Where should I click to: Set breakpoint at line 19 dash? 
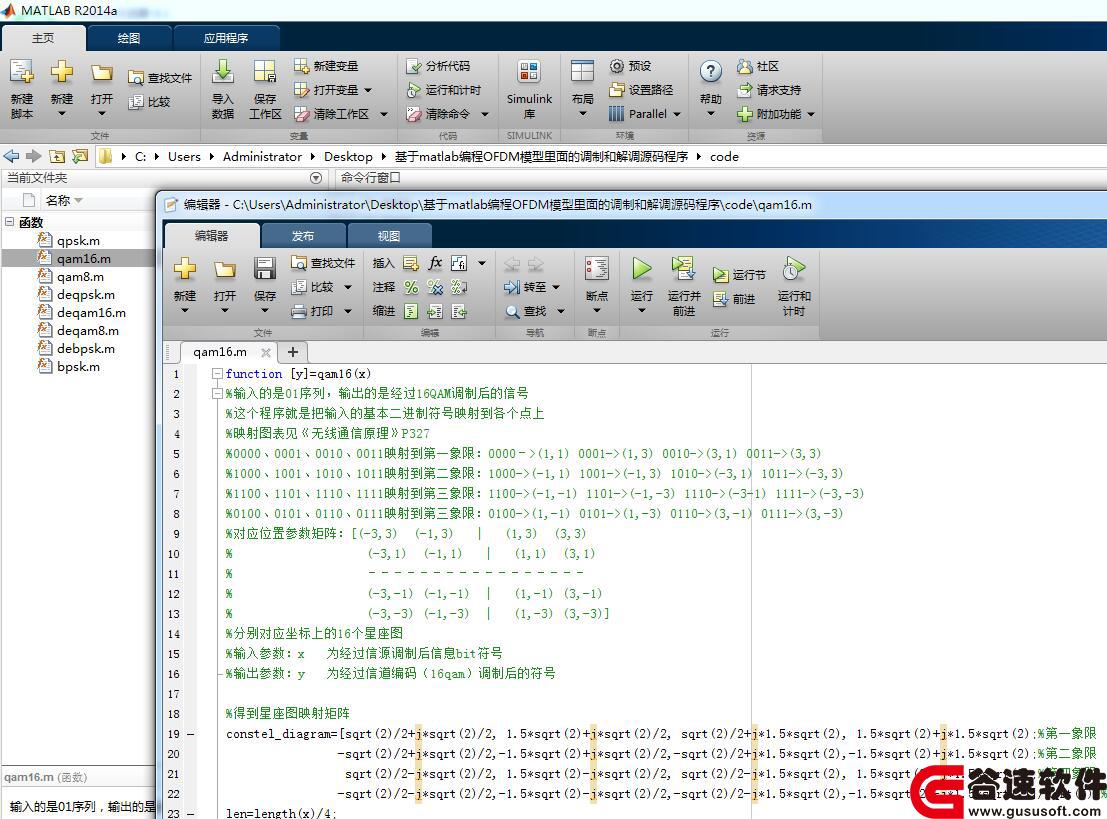(191, 734)
